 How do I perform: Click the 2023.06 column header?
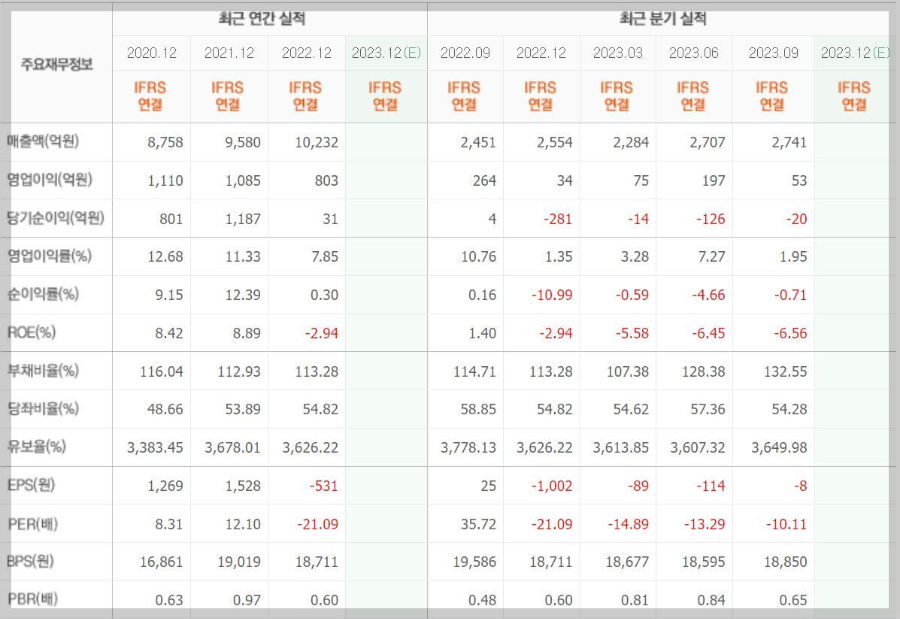[x=693, y=53]
